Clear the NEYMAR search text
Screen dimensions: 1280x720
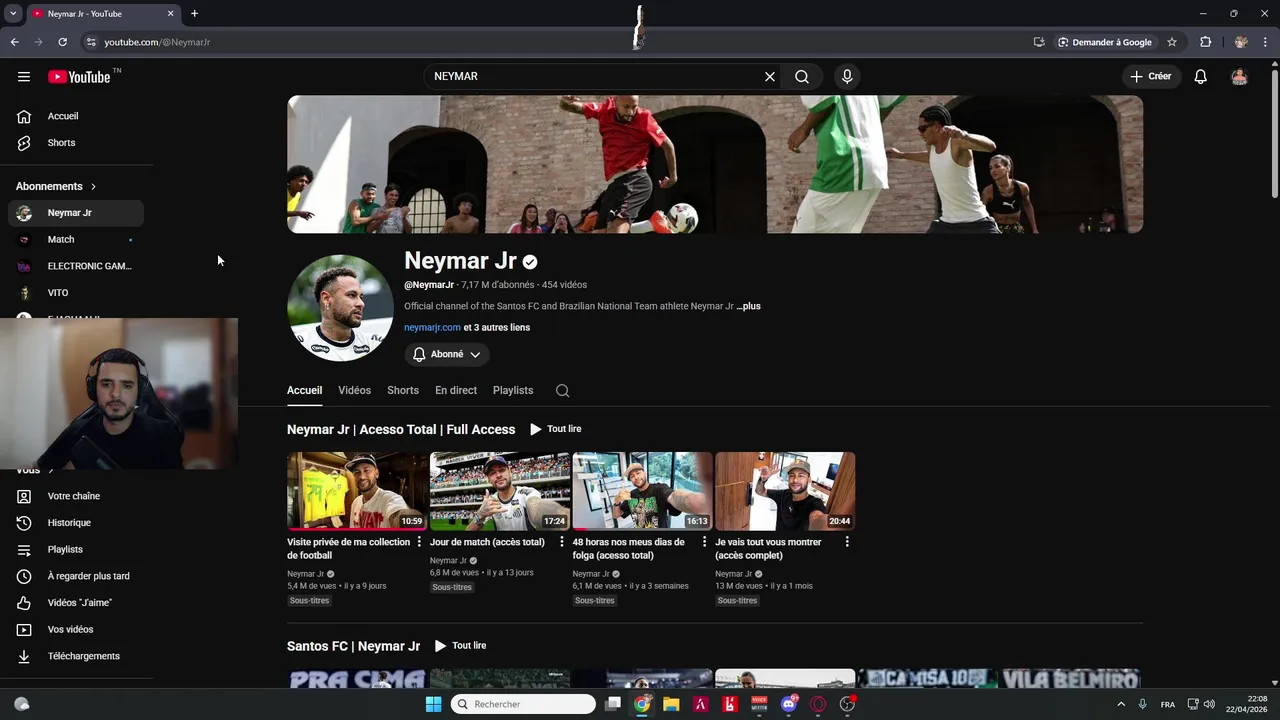pyautogui.click(x=770, y=77)
